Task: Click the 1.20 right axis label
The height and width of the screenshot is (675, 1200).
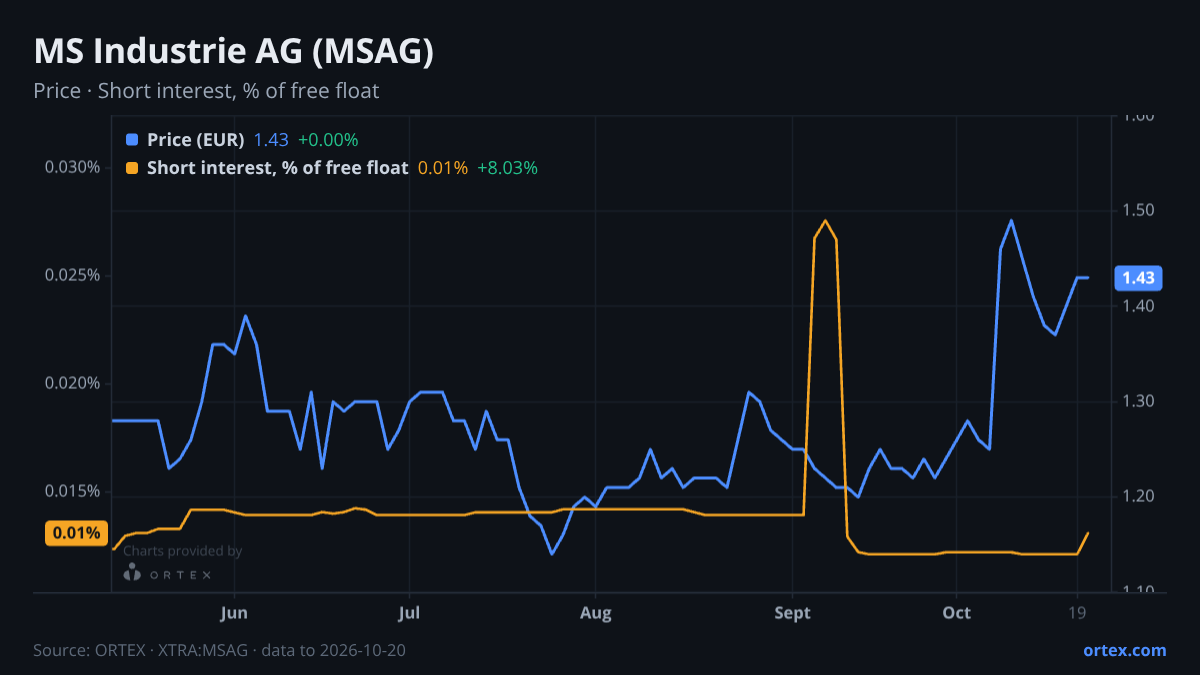Action: [x=1139, y=497]
